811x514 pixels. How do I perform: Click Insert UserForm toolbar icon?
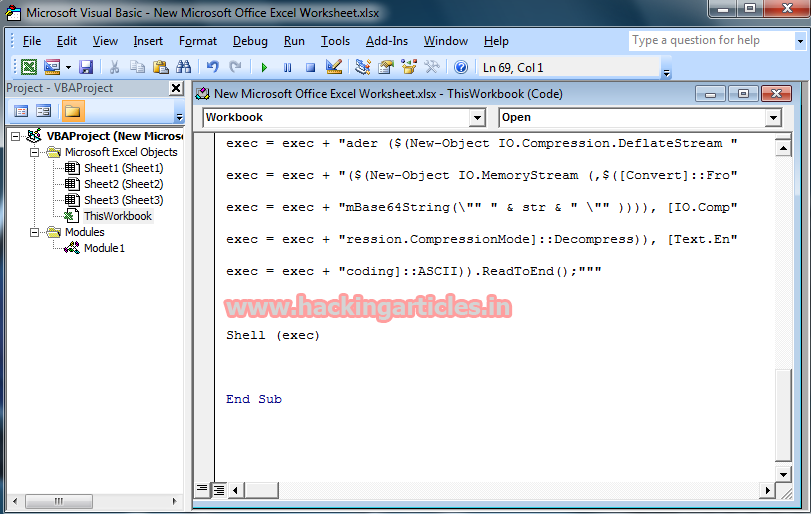[x=52, y=67]
